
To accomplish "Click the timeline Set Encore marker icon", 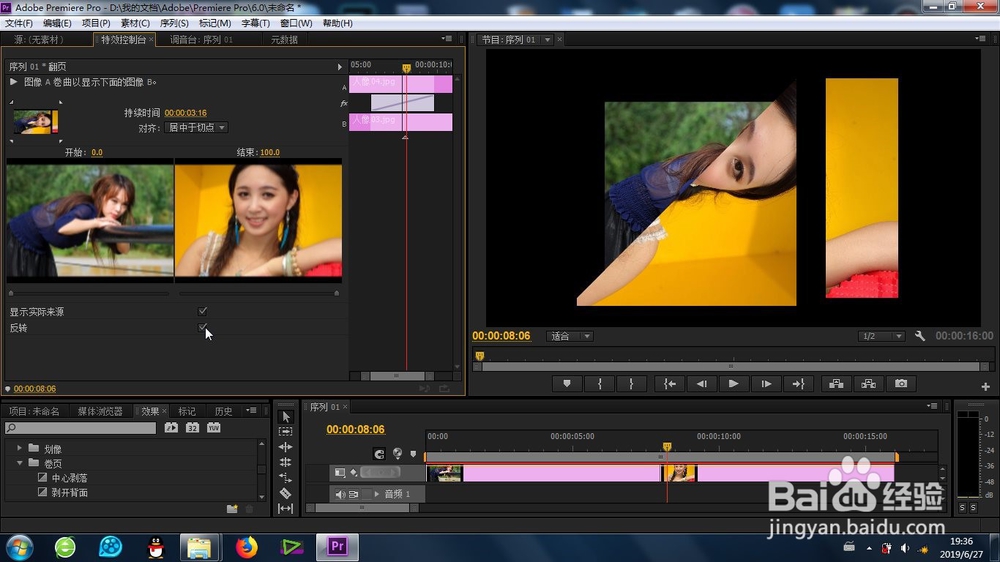I will (397, 453).
